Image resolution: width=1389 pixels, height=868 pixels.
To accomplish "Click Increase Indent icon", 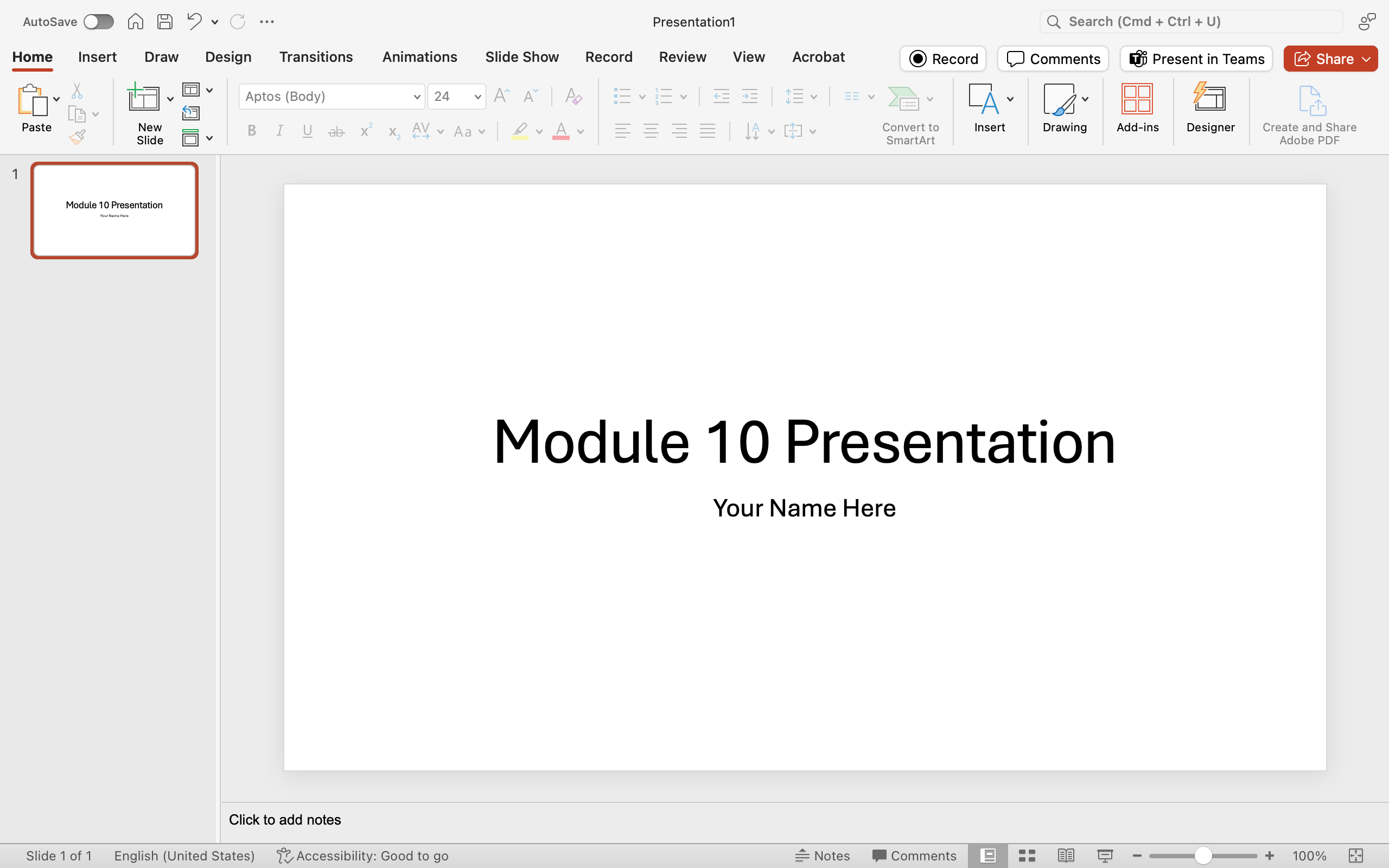I will [x=750, y=96].
